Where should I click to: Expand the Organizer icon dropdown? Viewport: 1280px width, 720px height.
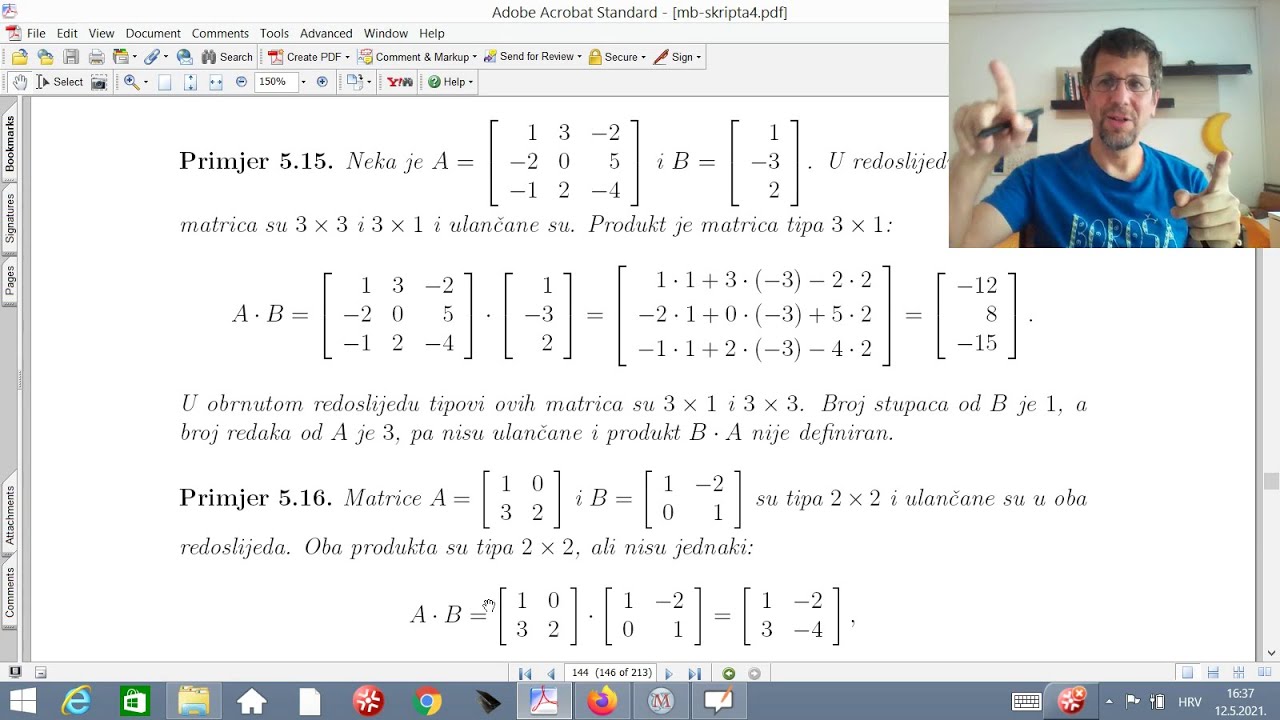[x=134, y=57]
